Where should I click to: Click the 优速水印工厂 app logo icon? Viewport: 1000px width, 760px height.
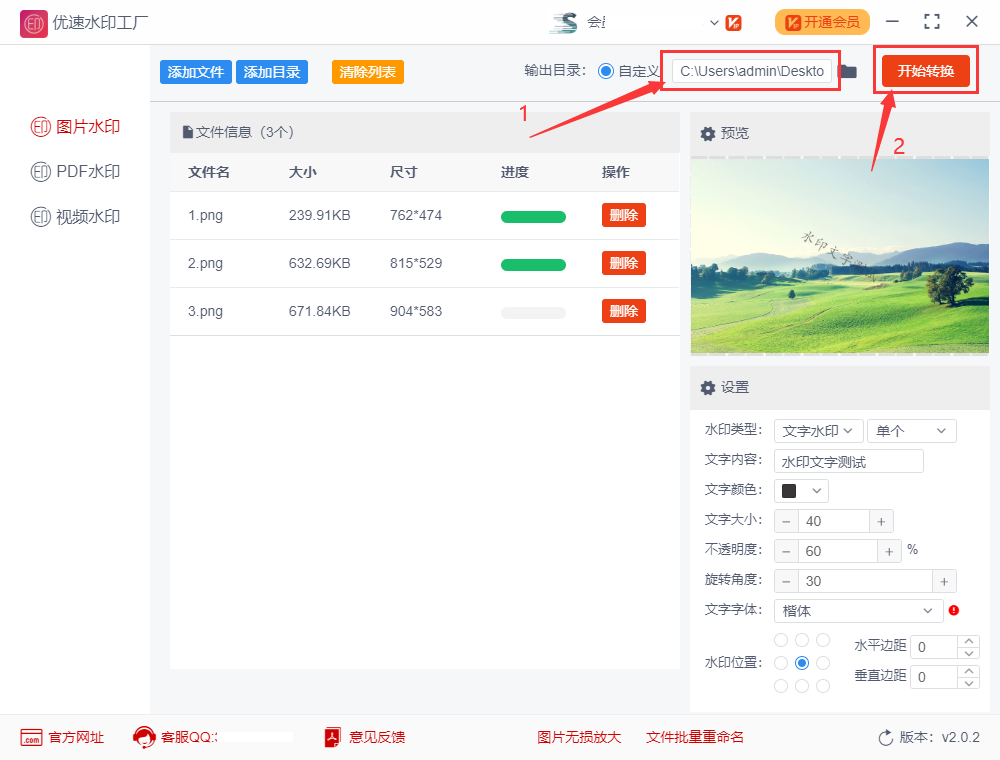(x=33, y=24)
